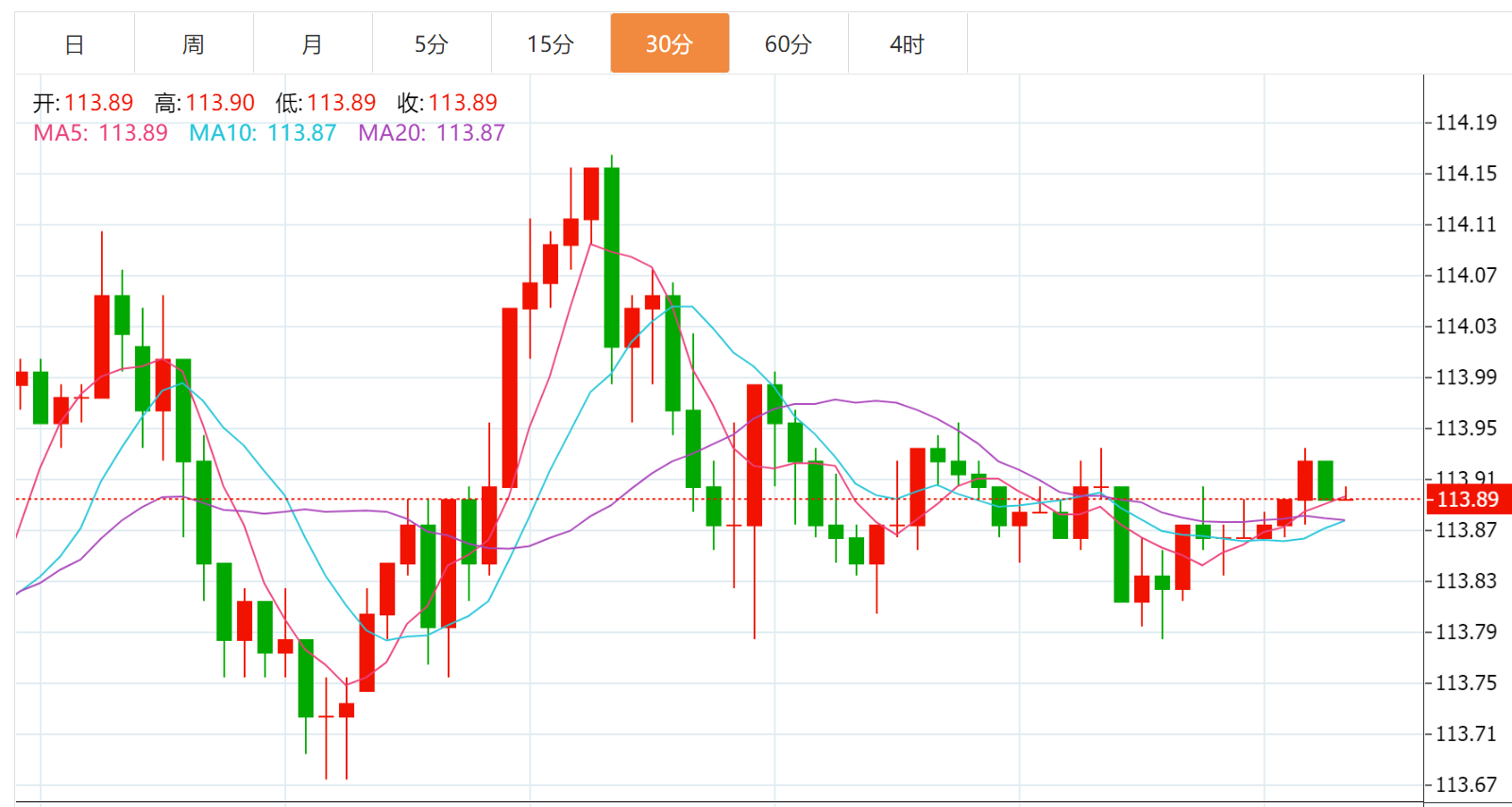Click the 113.67 price axis label
Screen dimensions: 1512x807
pyautogui.click(x=1466, y=784)
